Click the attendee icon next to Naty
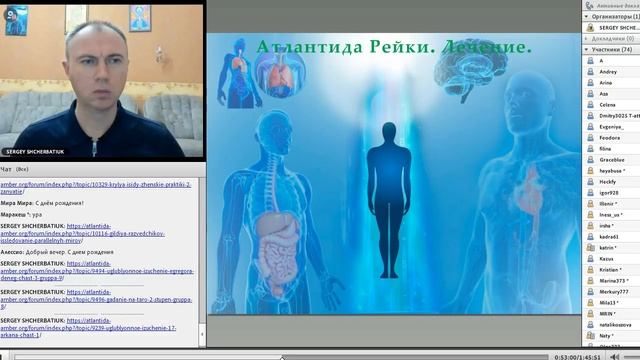 (590, 336)
